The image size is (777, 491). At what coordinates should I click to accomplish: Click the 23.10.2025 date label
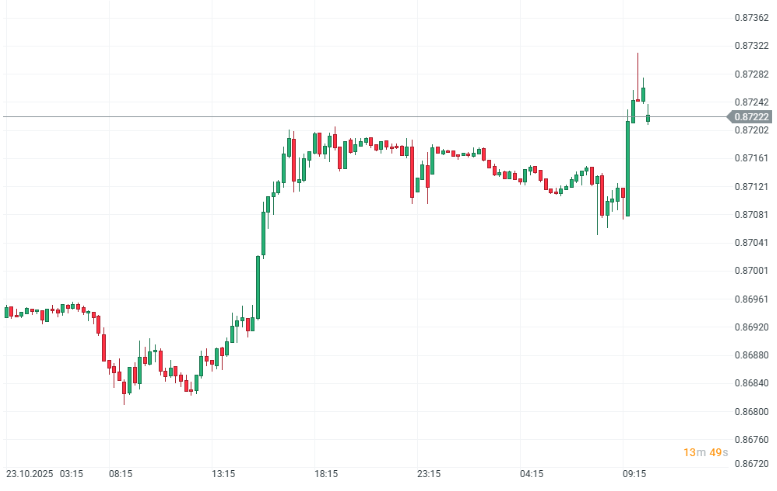click(x=30, y=473)
